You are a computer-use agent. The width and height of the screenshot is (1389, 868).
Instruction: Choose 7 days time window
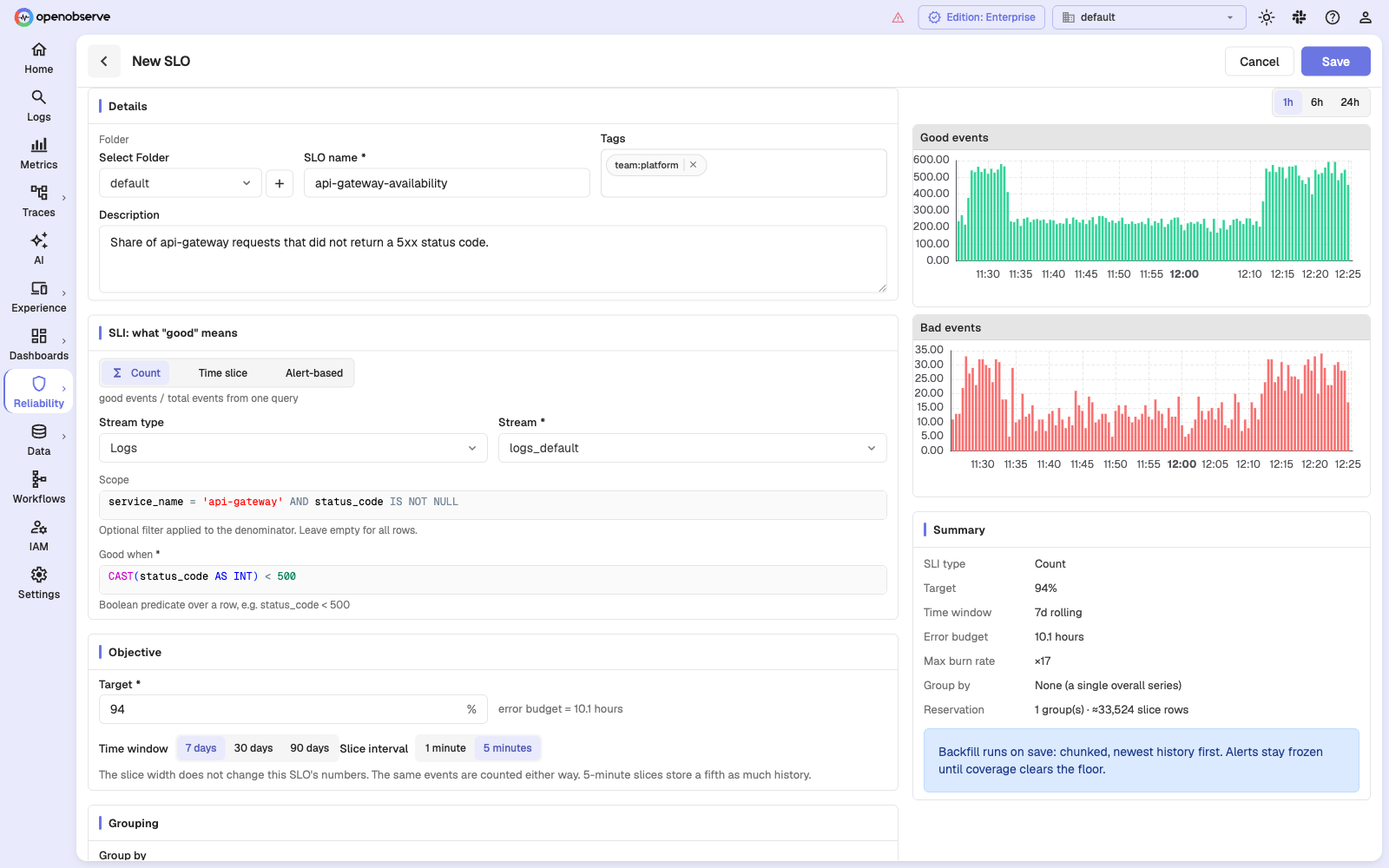[x=201, y=748]
